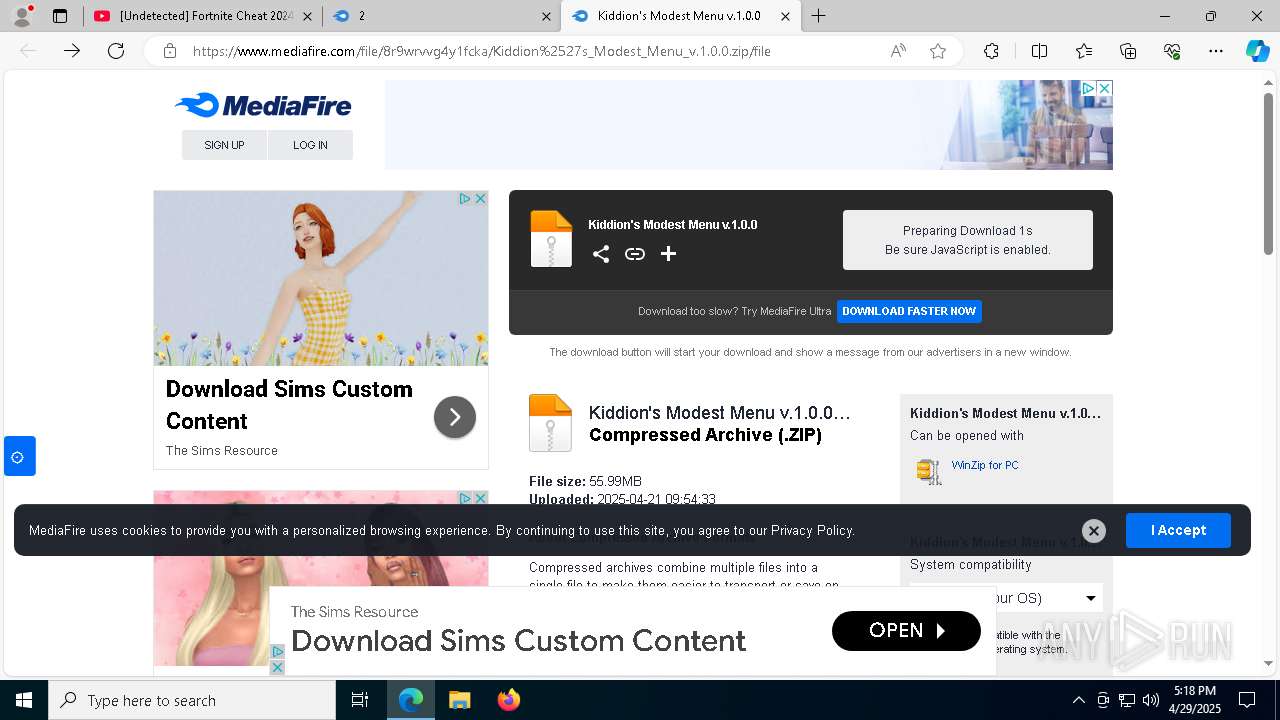Open the tab actions menu icon
The image size is (1280, 720).
pos(60,16)
